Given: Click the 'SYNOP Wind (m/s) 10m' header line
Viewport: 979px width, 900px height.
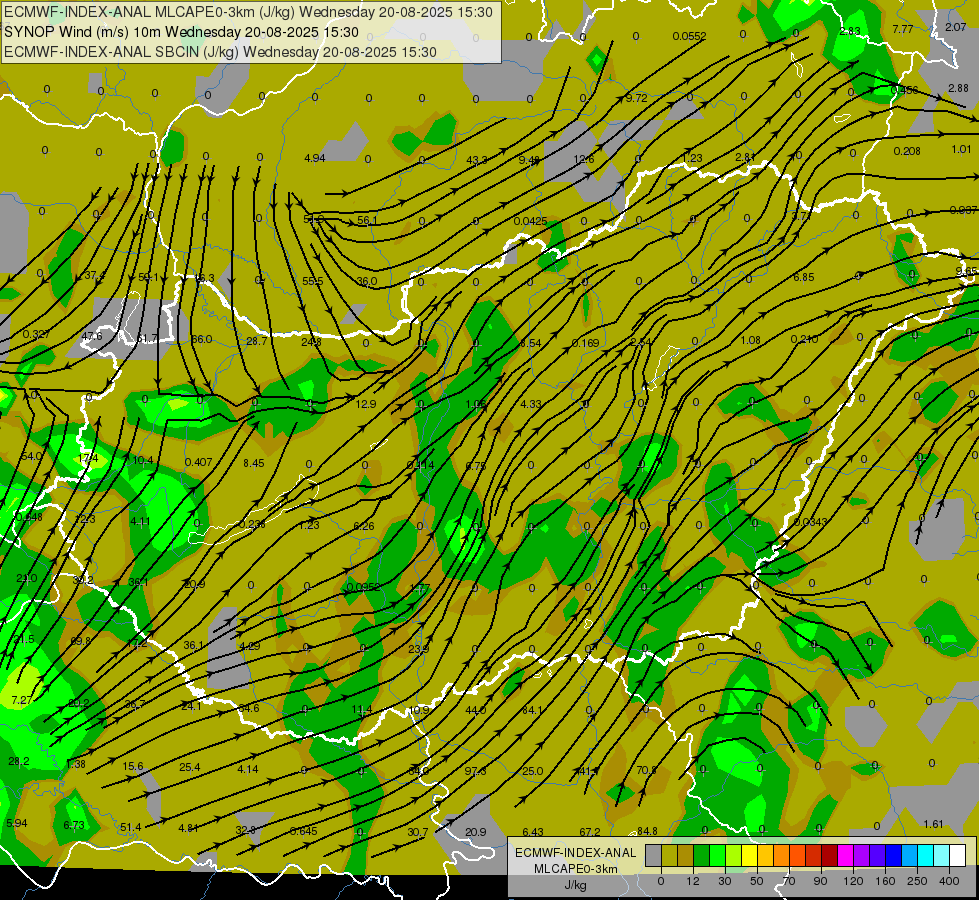Looking at the screenshot, I should [181, 32].
